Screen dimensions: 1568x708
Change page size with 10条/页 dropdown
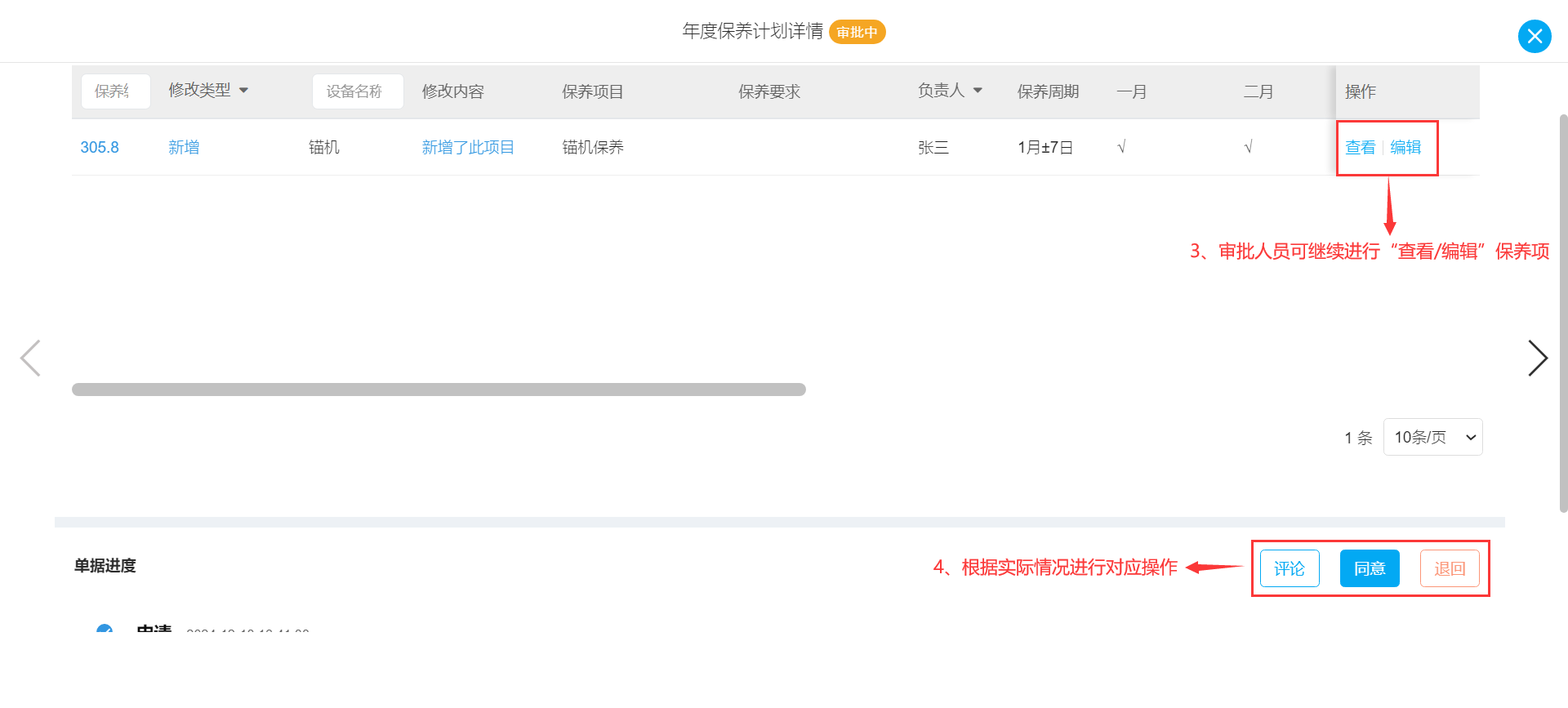coord(1432,437)
